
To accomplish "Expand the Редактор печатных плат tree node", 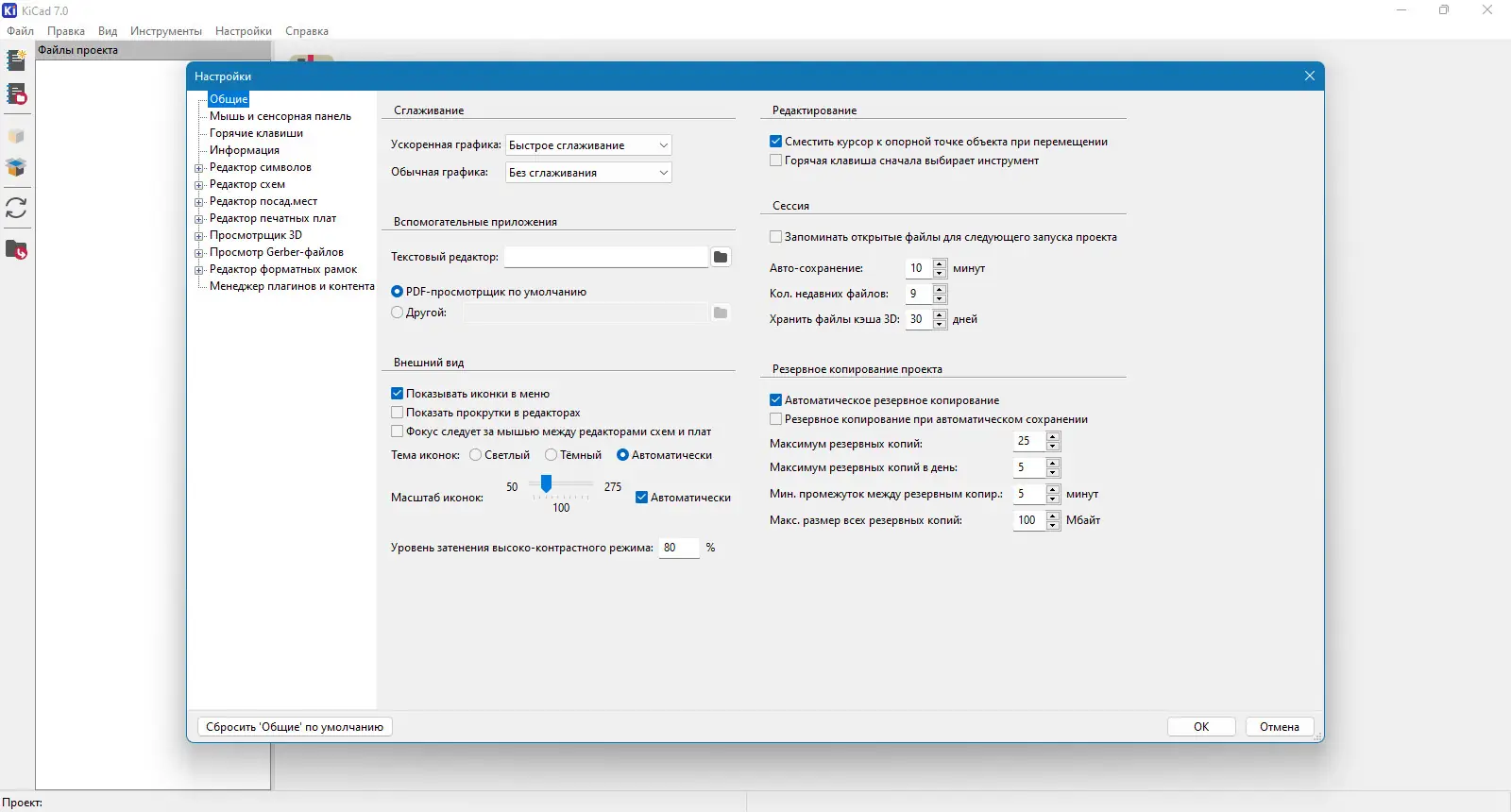I will point(199,219).
